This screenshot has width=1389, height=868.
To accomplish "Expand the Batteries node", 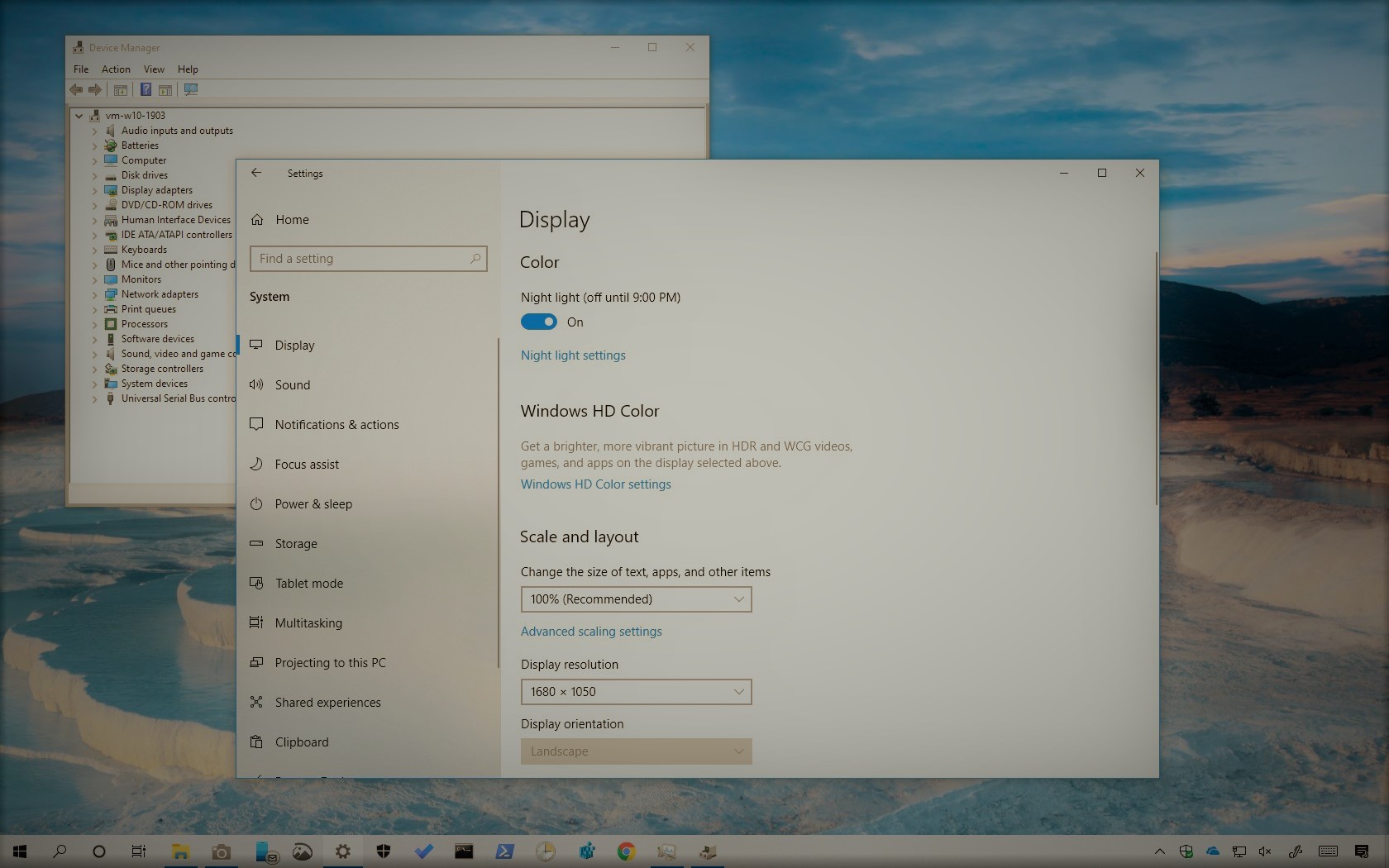I will point(94,145).
